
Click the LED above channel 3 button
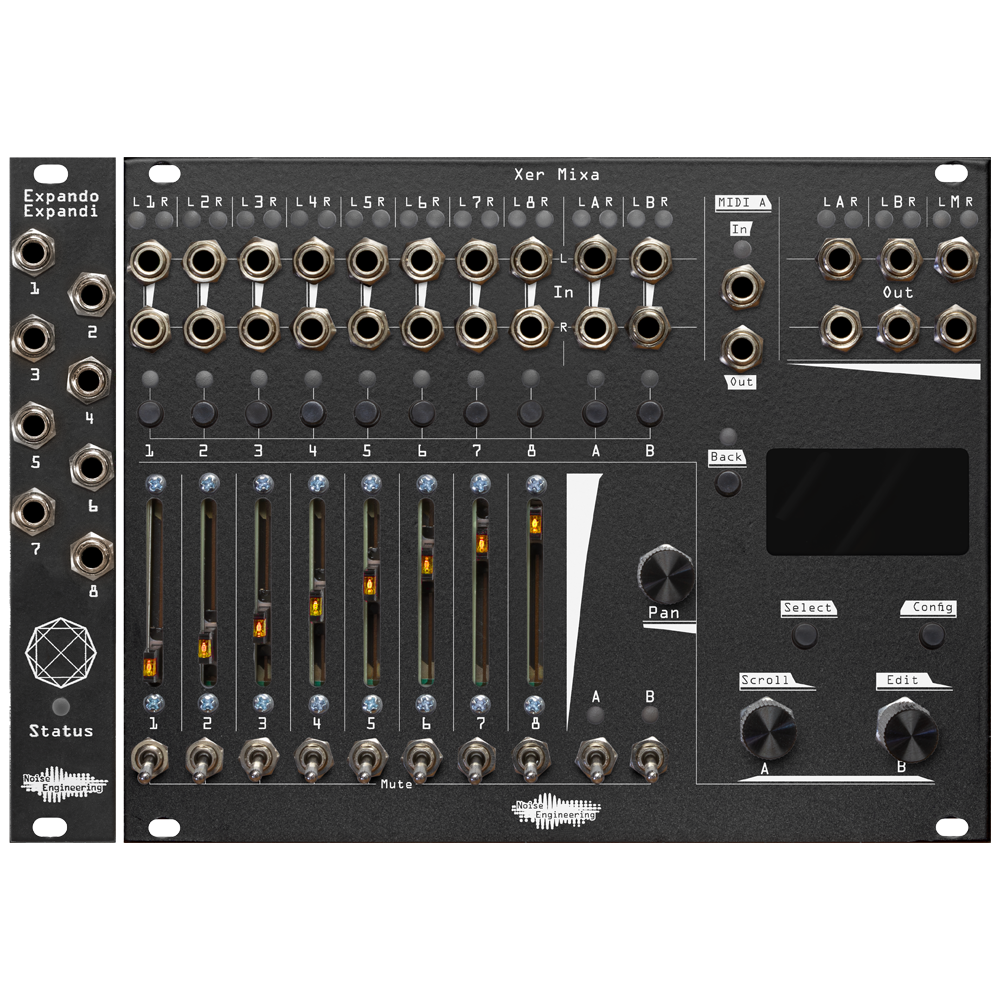coord(259,378)
